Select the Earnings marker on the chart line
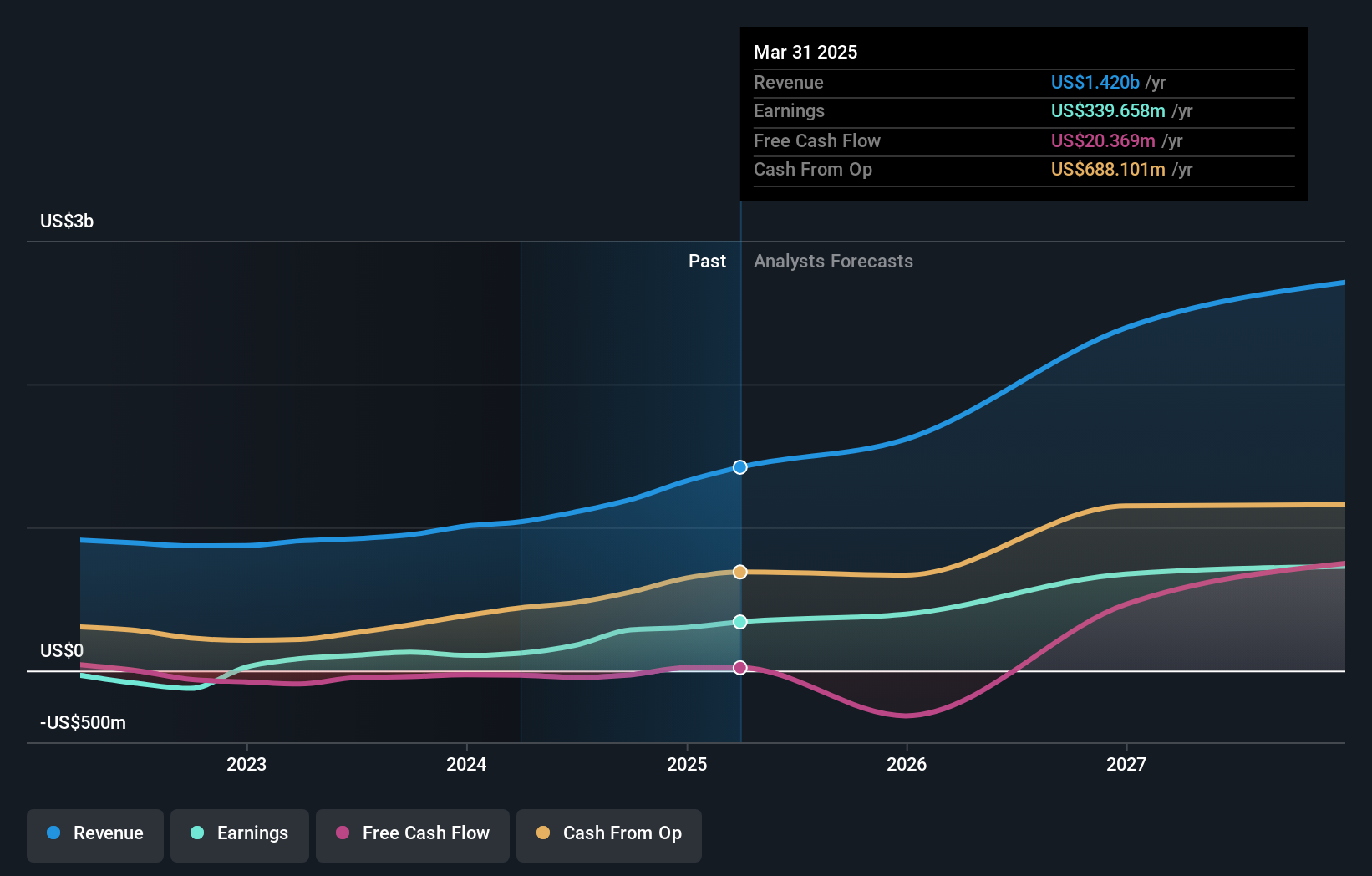This screenshot has width=1372, height=876. 739,621
